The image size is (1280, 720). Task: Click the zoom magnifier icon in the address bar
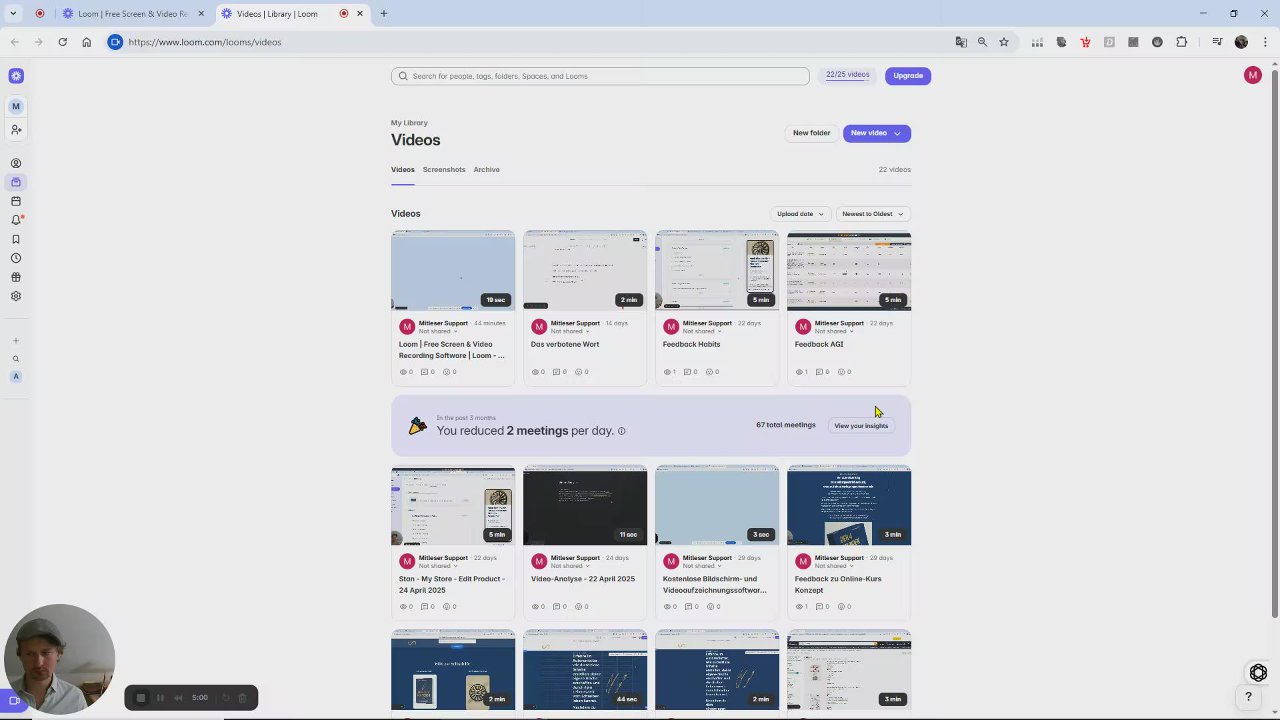[982, 42]
